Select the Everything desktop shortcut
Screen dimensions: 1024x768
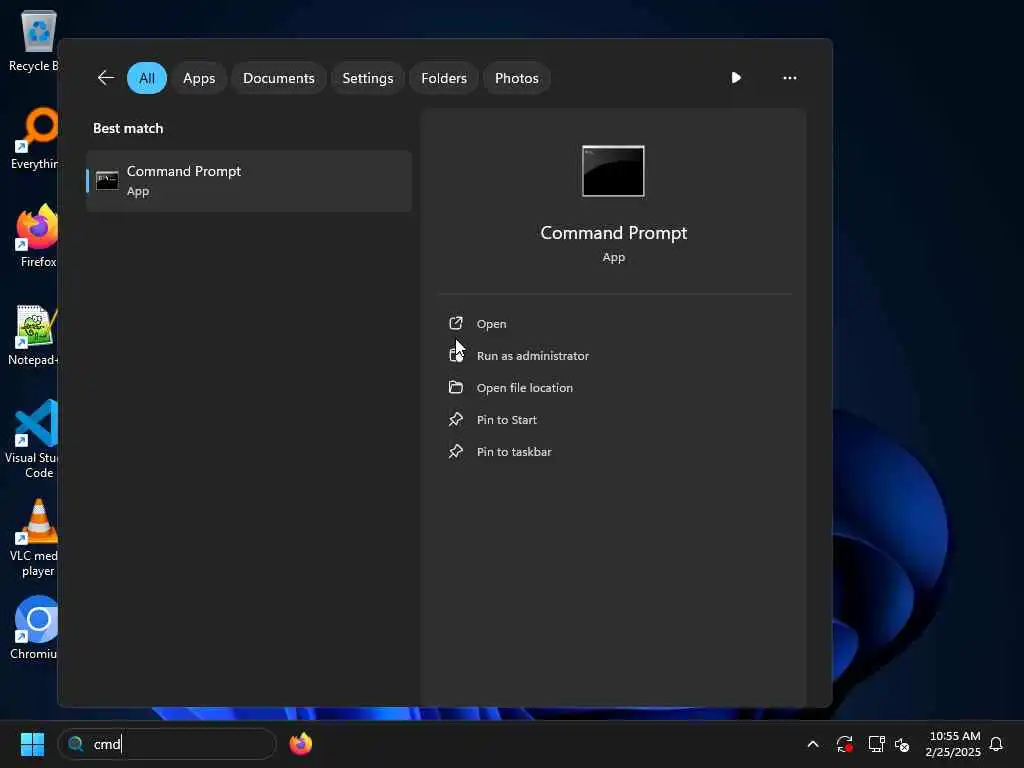[34, 139]
